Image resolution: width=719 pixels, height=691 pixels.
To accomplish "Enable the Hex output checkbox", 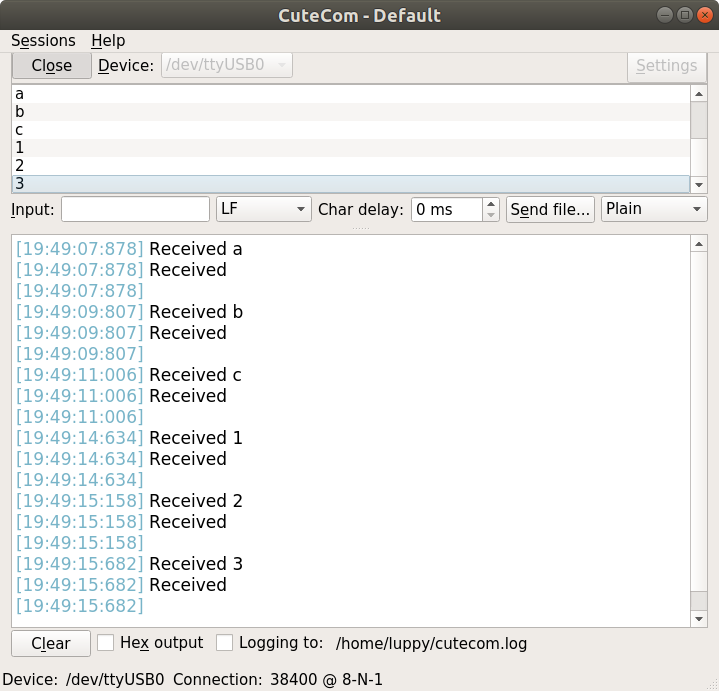I will (105, 642).
